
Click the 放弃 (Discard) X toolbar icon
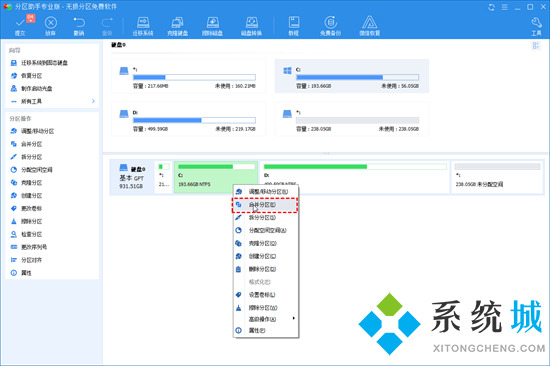tap(51, 26)
